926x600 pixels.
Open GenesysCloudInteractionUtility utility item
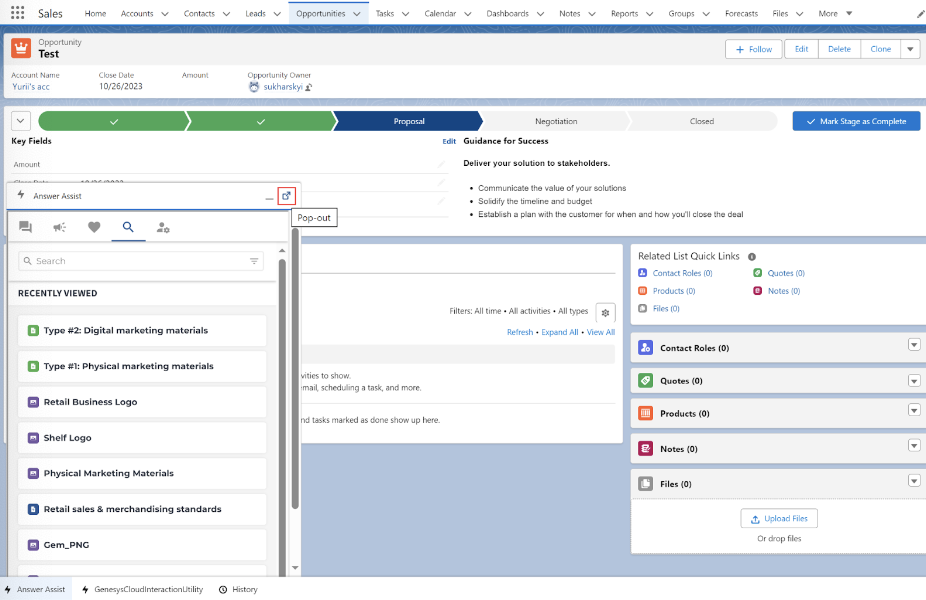142,589
